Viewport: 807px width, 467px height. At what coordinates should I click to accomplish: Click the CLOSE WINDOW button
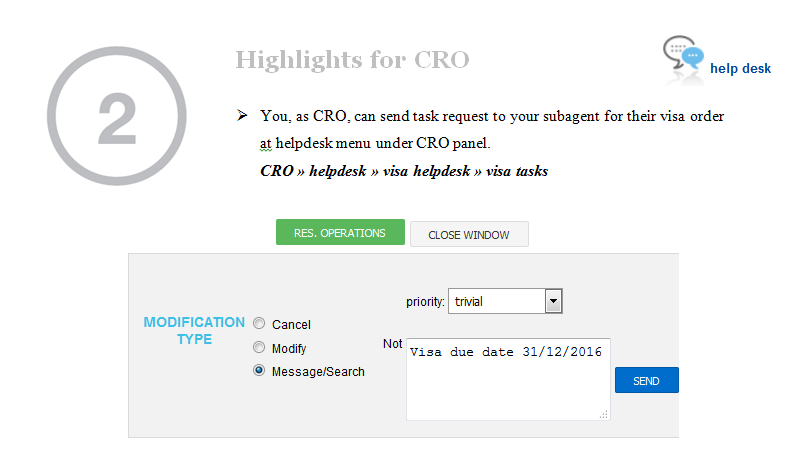[x=469, y=234]
